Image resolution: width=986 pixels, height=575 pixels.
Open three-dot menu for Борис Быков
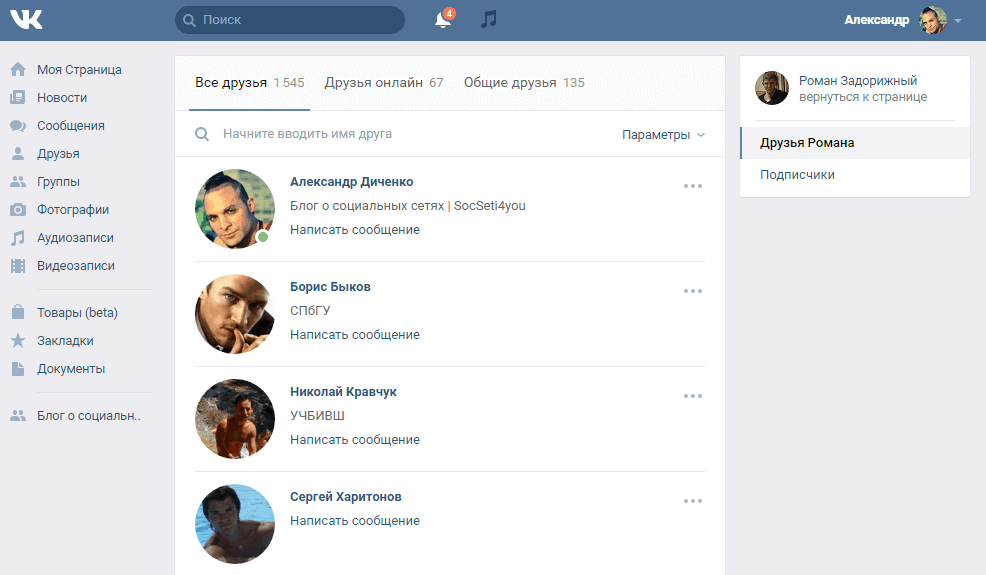pos(693,291)
